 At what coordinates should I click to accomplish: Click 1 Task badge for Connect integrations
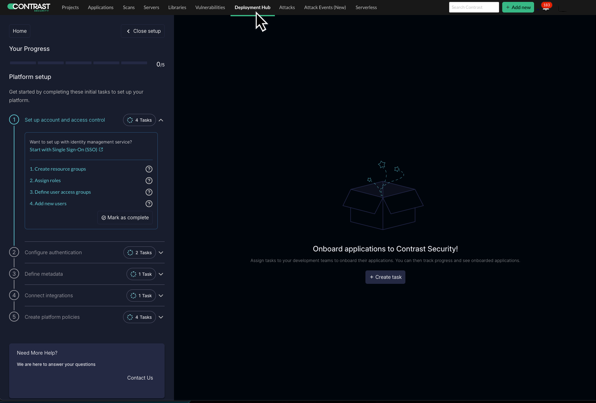(x=141, y=295)
